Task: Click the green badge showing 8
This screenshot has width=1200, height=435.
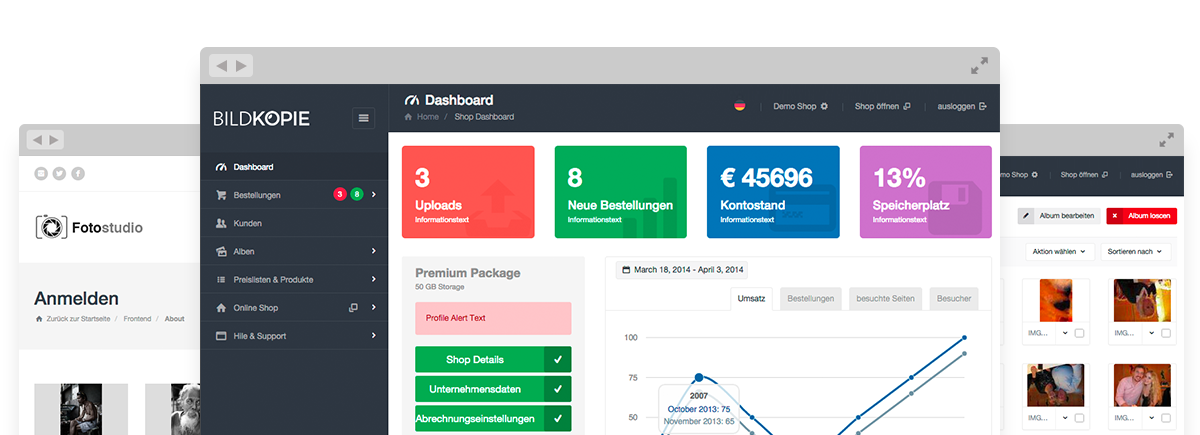Action: [x=356, y=194]
